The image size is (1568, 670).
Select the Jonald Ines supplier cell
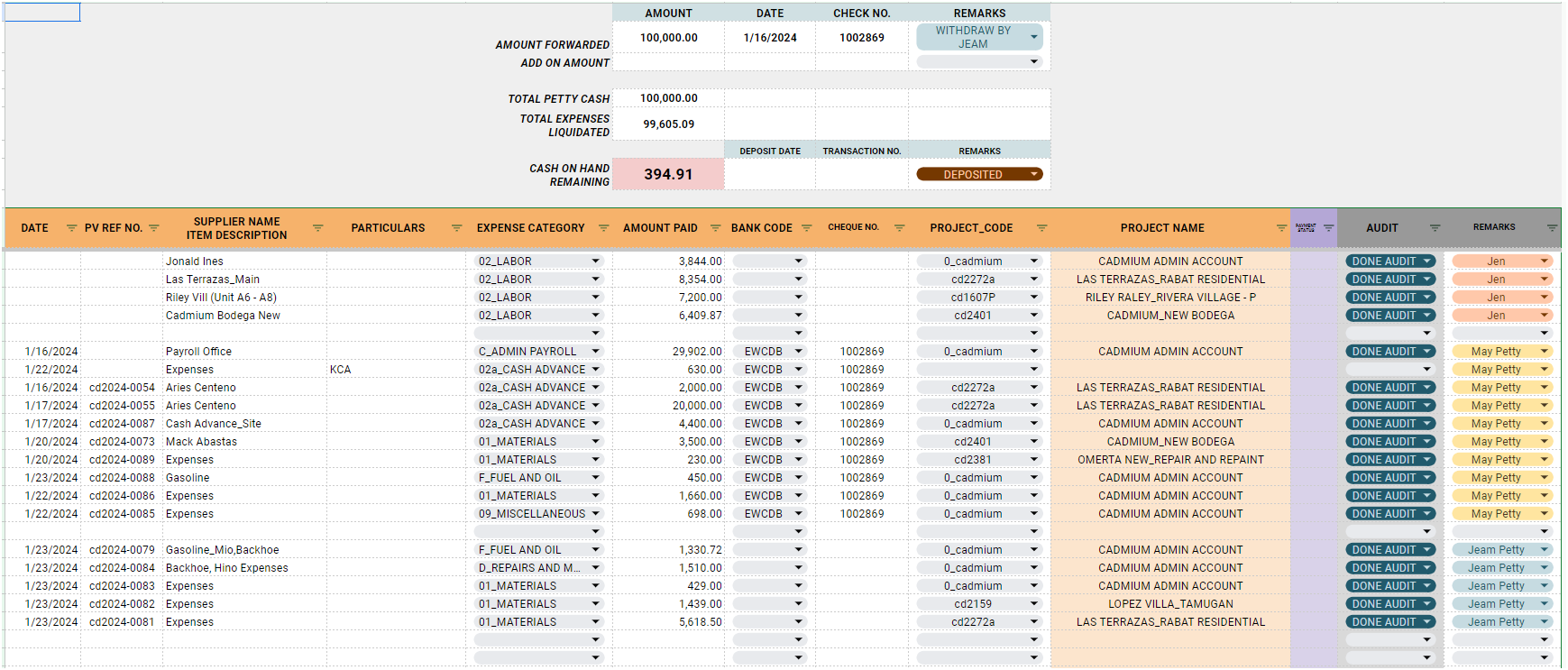pos(244,262)
